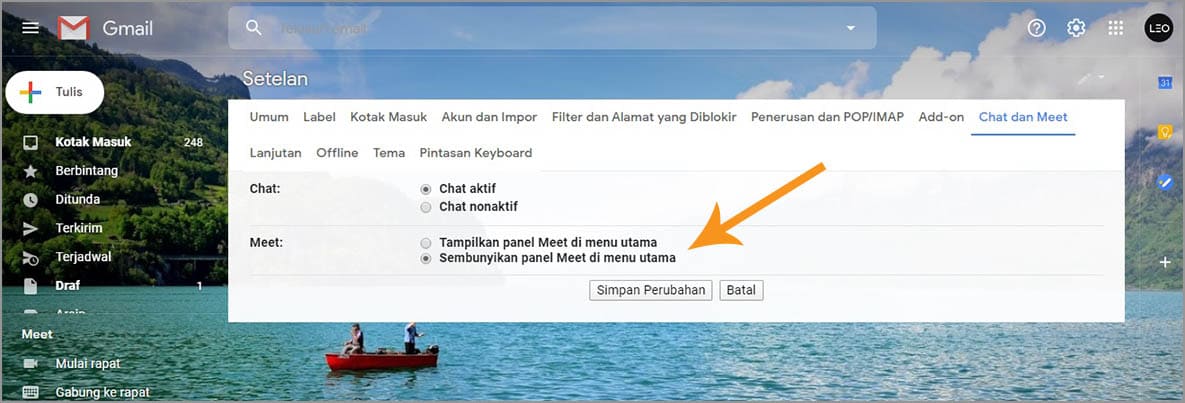Open the Pintasan Keyboard tab
The image size is (1185, 403).
pos(475,153)
